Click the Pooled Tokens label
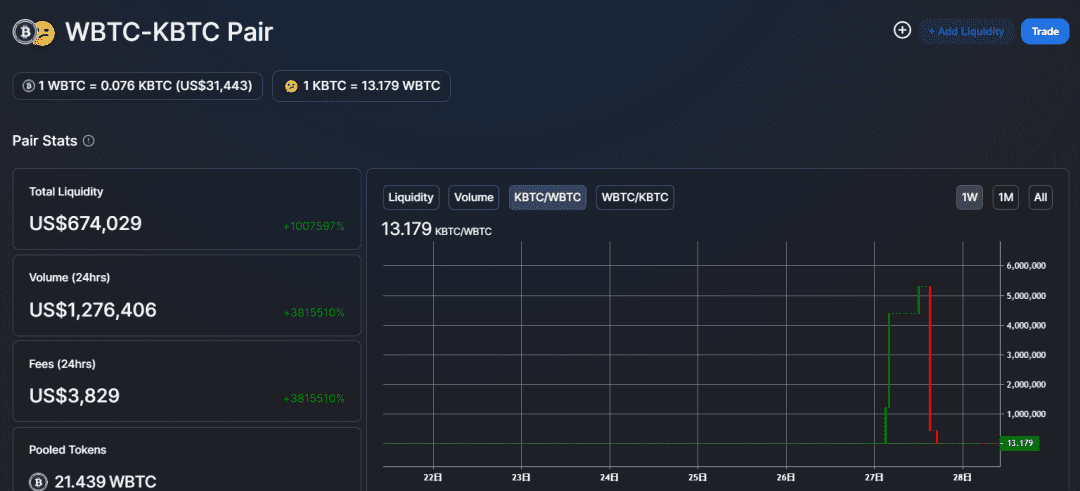The height and width of the screenshot is (491, 1080). 68,450
